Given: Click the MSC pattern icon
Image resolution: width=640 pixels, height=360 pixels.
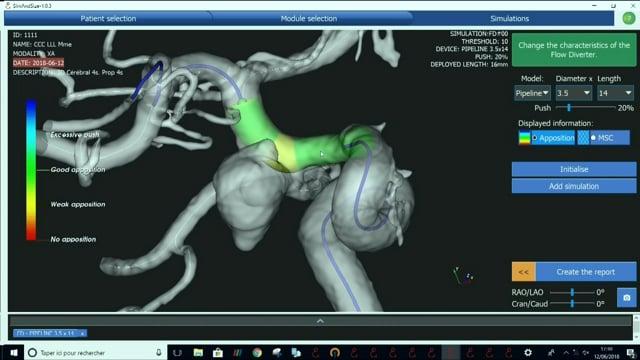Looking at the screenshot, I should point(583,138).
